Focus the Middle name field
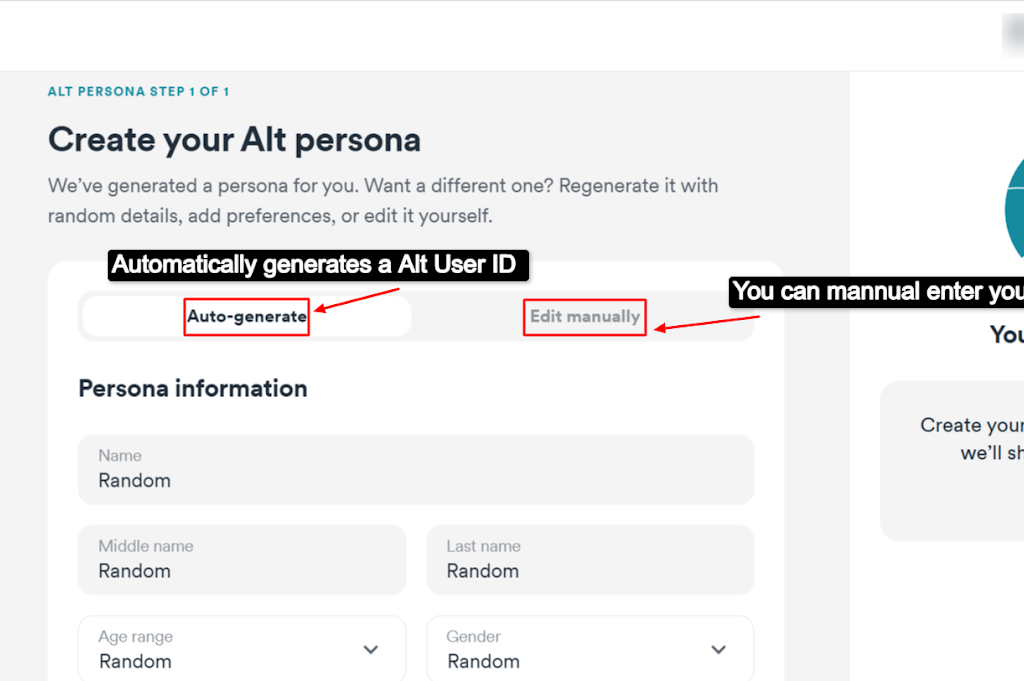 coord(242,560)
